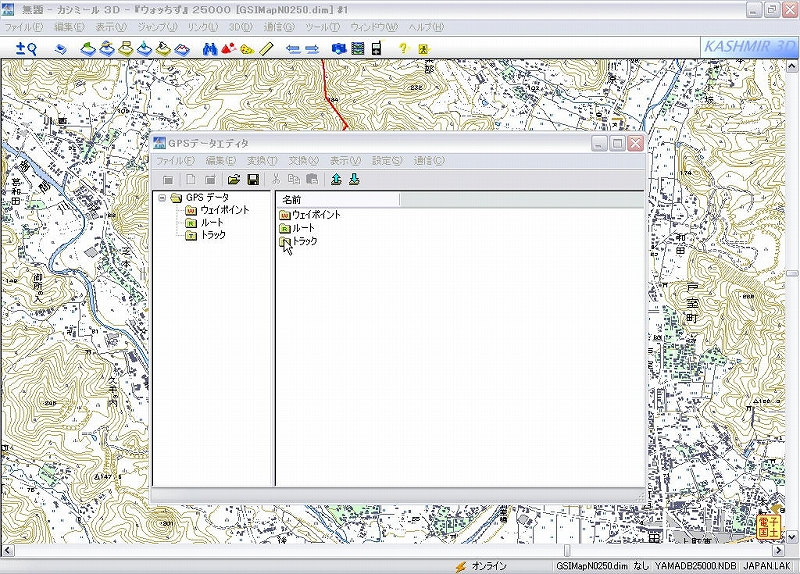Click the green-topped map layer icon
Viewport: 800px width, 574px height.
pos(88,48)
